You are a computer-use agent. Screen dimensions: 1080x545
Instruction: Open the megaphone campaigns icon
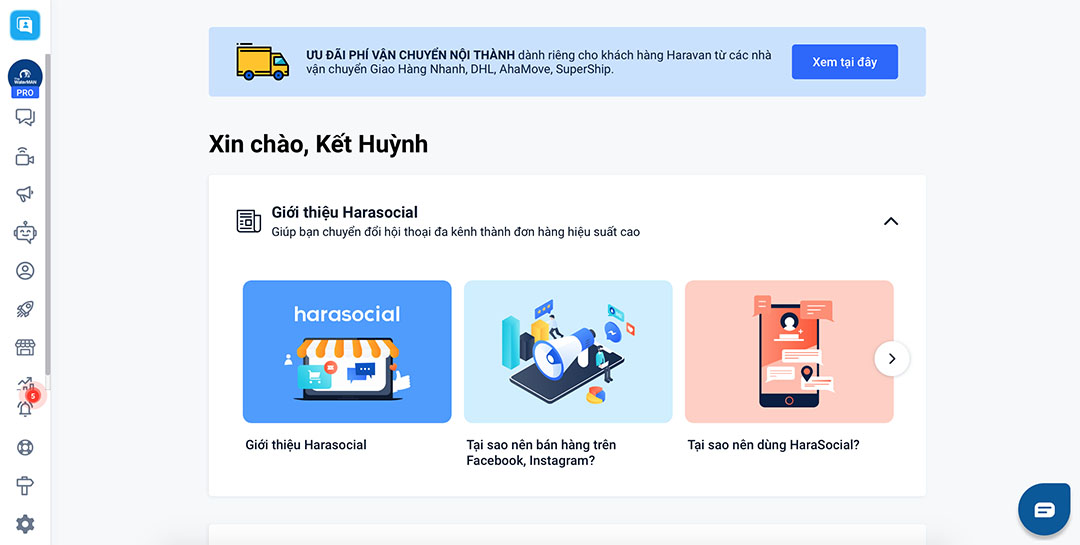pyautogui.click(x=25, y=194)
